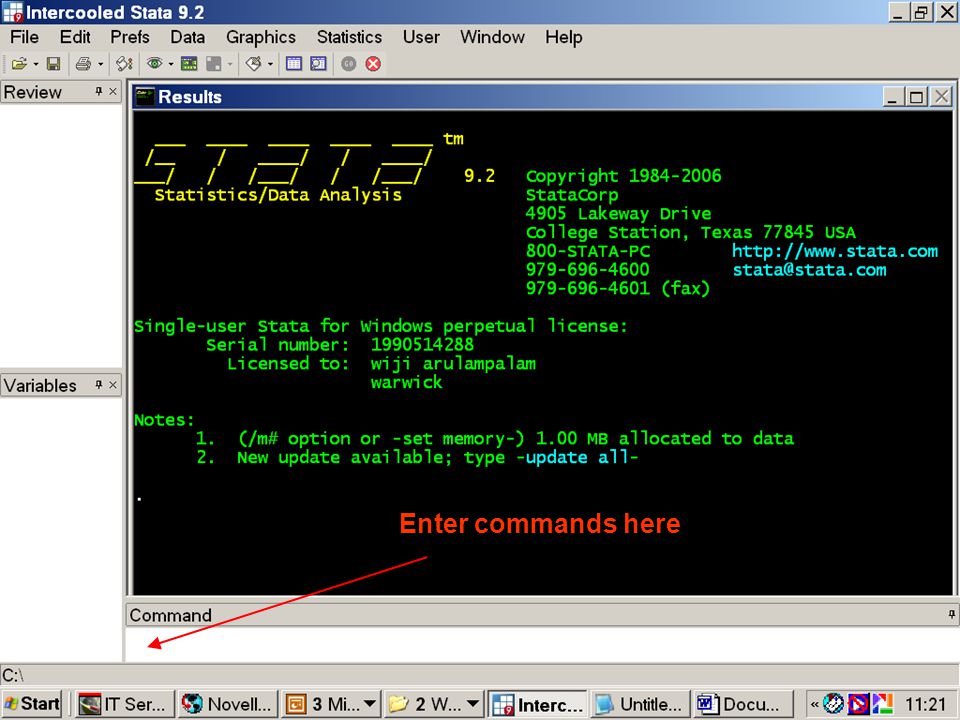Expand the 2 W... taskbar folder group
The image size is (960, 720).
(433, 704)
